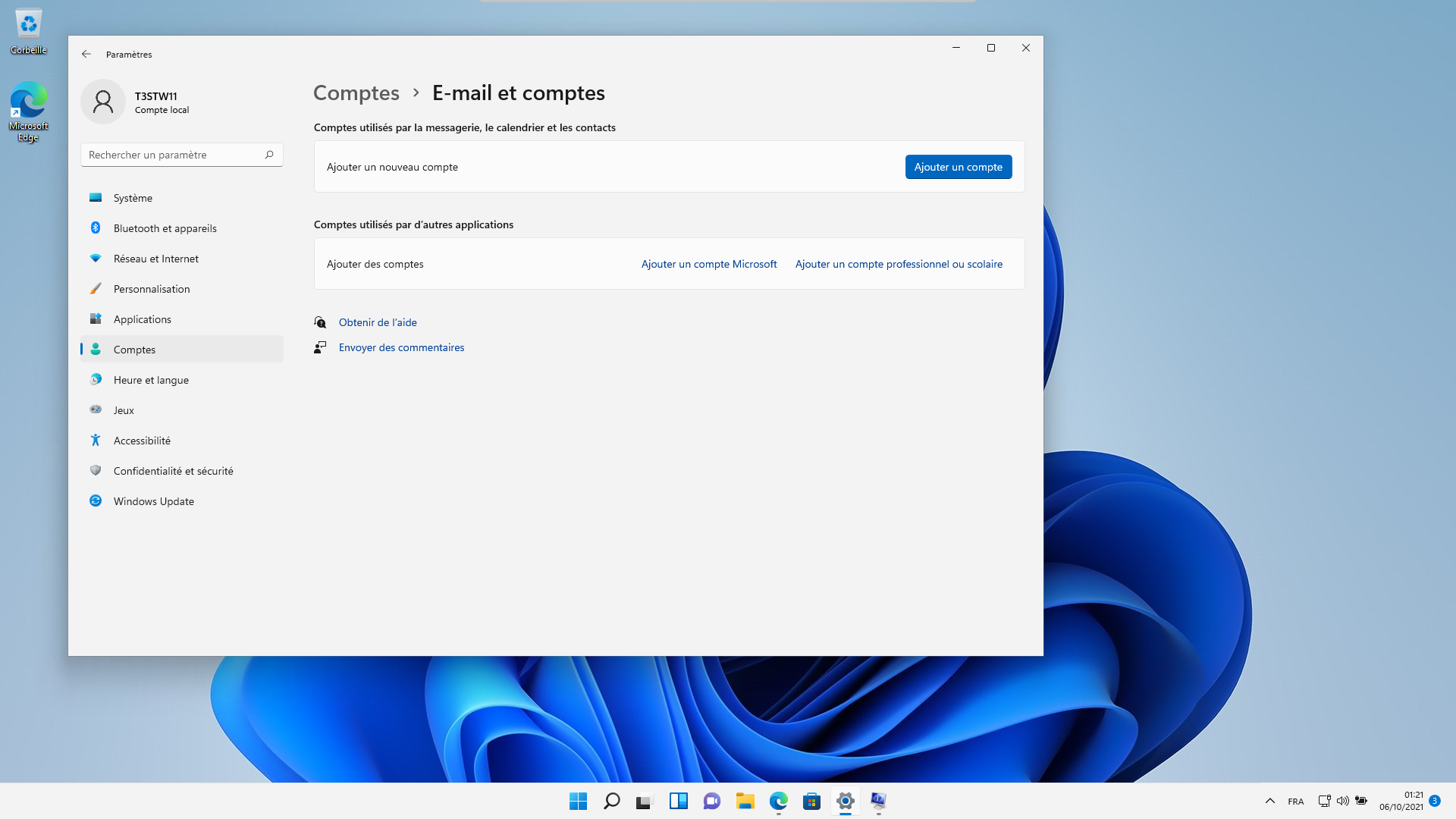This screenshot has height=819, width=1456.
Task: Select Réseau et Internet menu item
Action: pyautogui.click(x=155, y=259)
